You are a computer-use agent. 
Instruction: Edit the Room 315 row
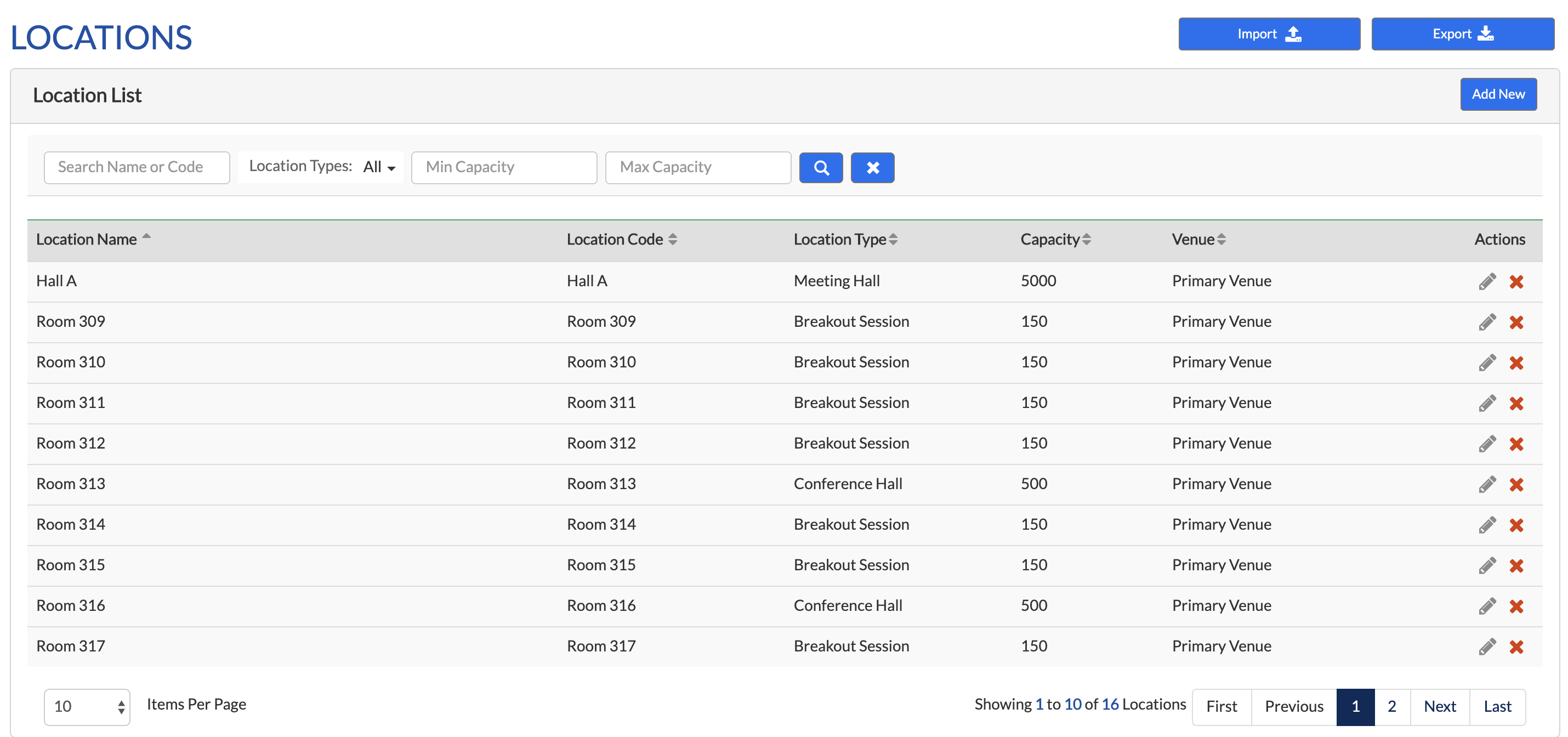coord(1487,565)
